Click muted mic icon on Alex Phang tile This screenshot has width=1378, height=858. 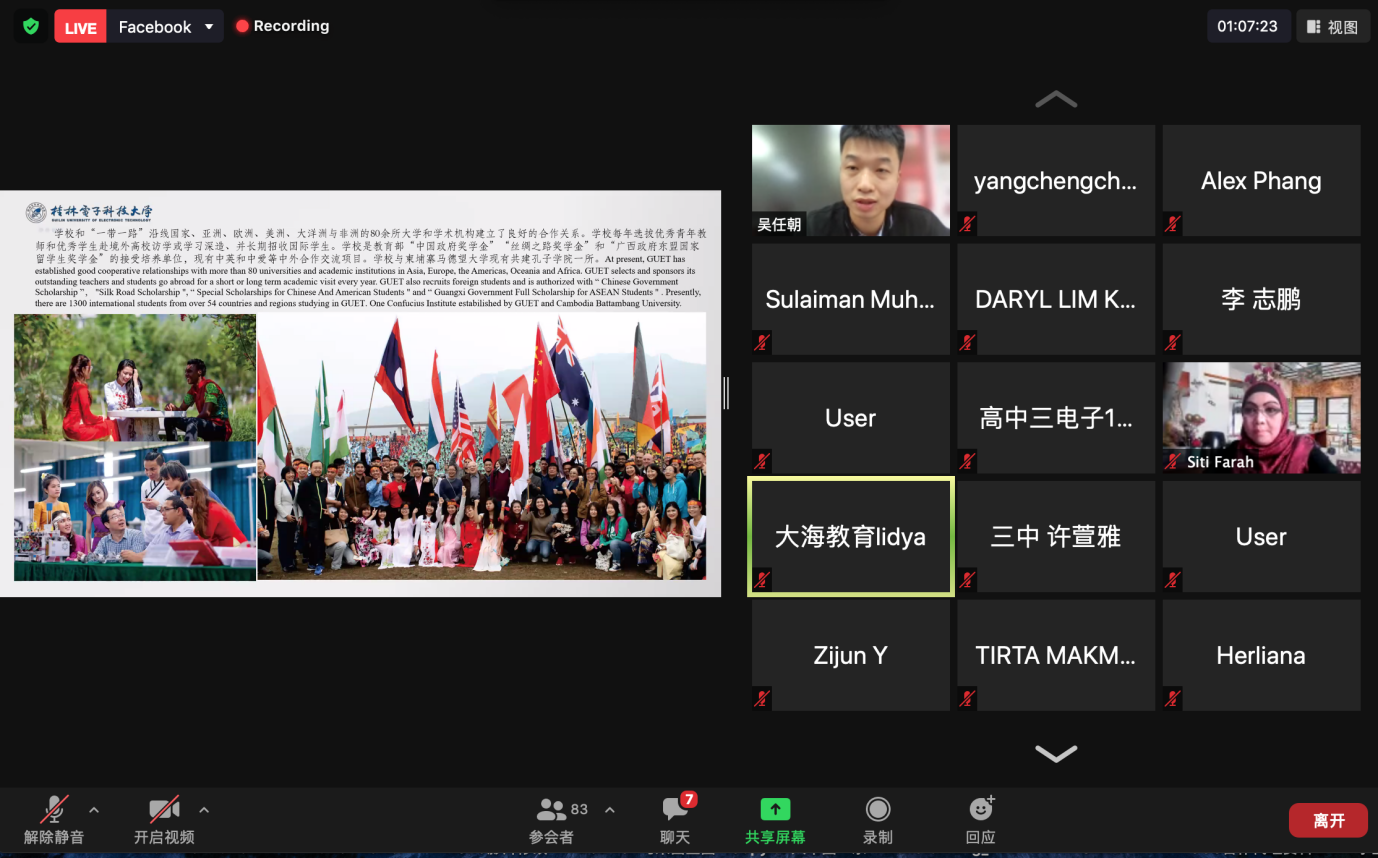(x=1173, y=224)
